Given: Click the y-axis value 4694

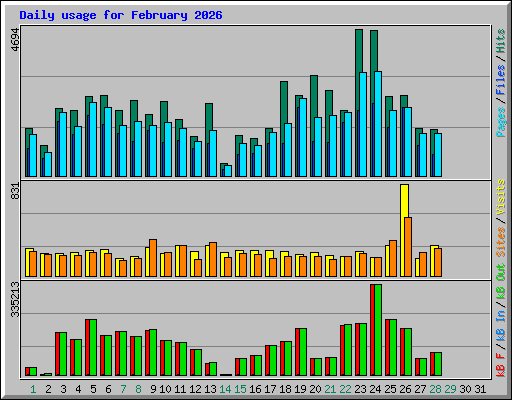Looking at the screenshot, I should (15, 40).
